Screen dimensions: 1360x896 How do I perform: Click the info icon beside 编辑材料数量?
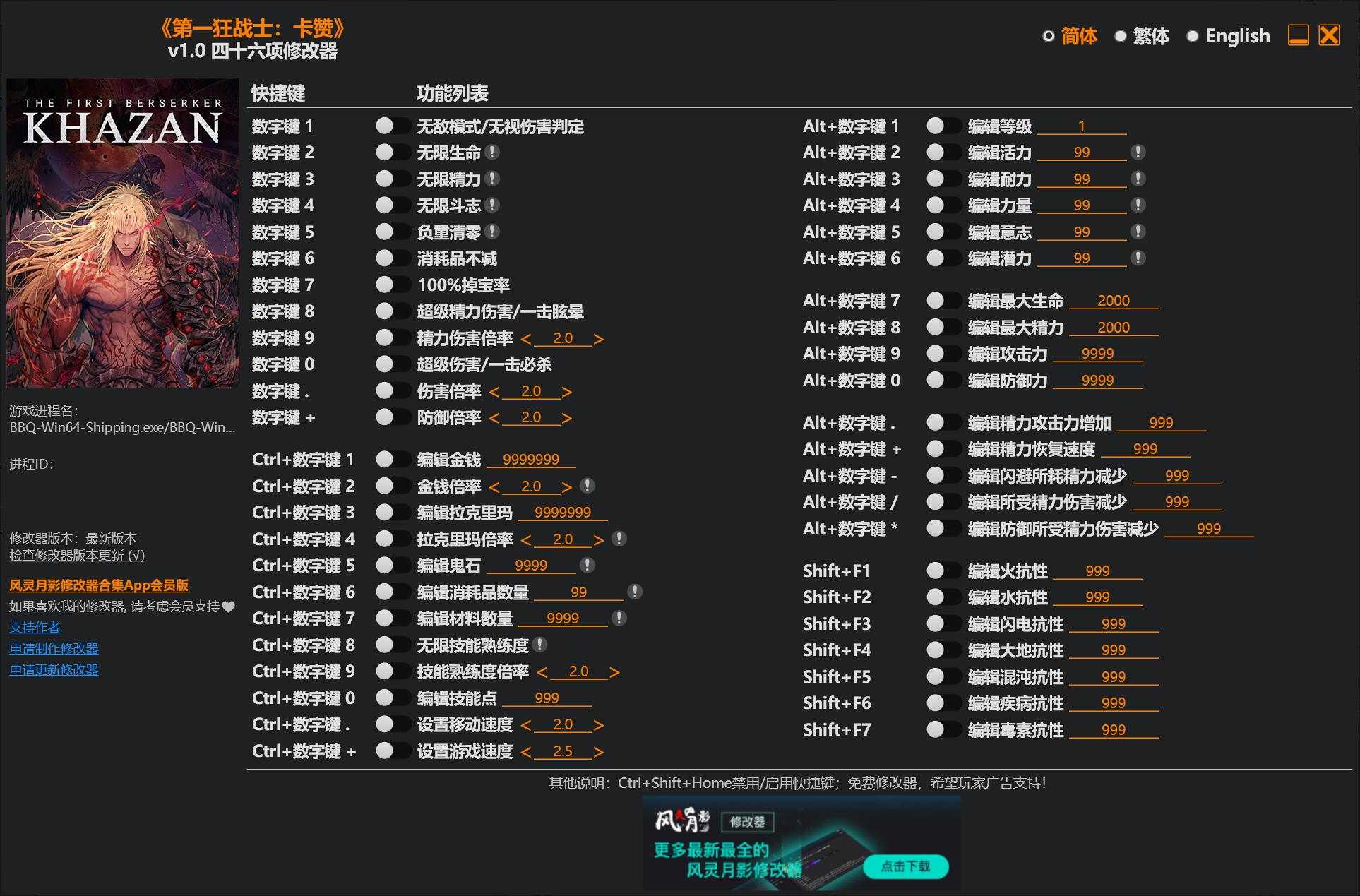[x=619, y=619]
